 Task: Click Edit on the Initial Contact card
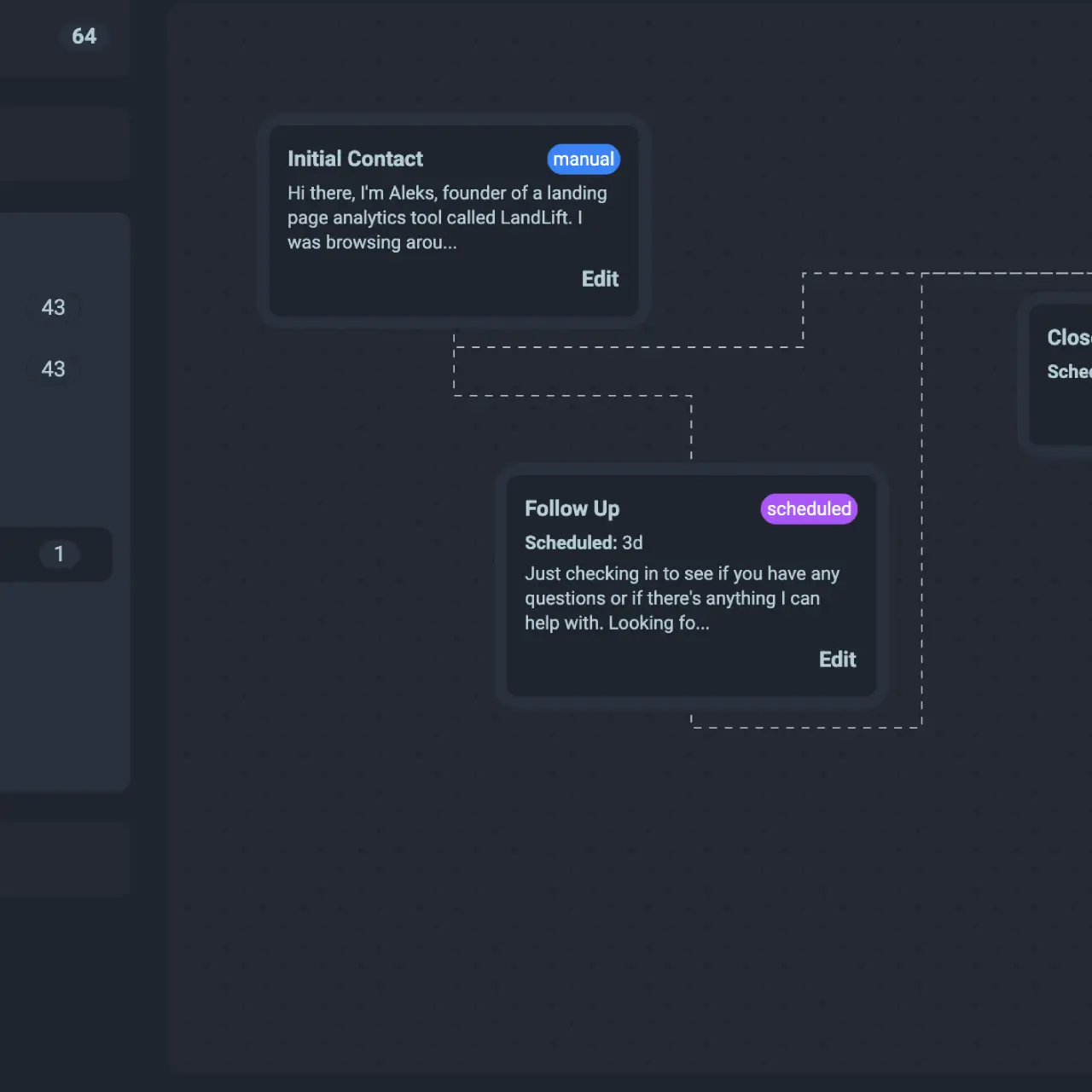click(600, 279)
